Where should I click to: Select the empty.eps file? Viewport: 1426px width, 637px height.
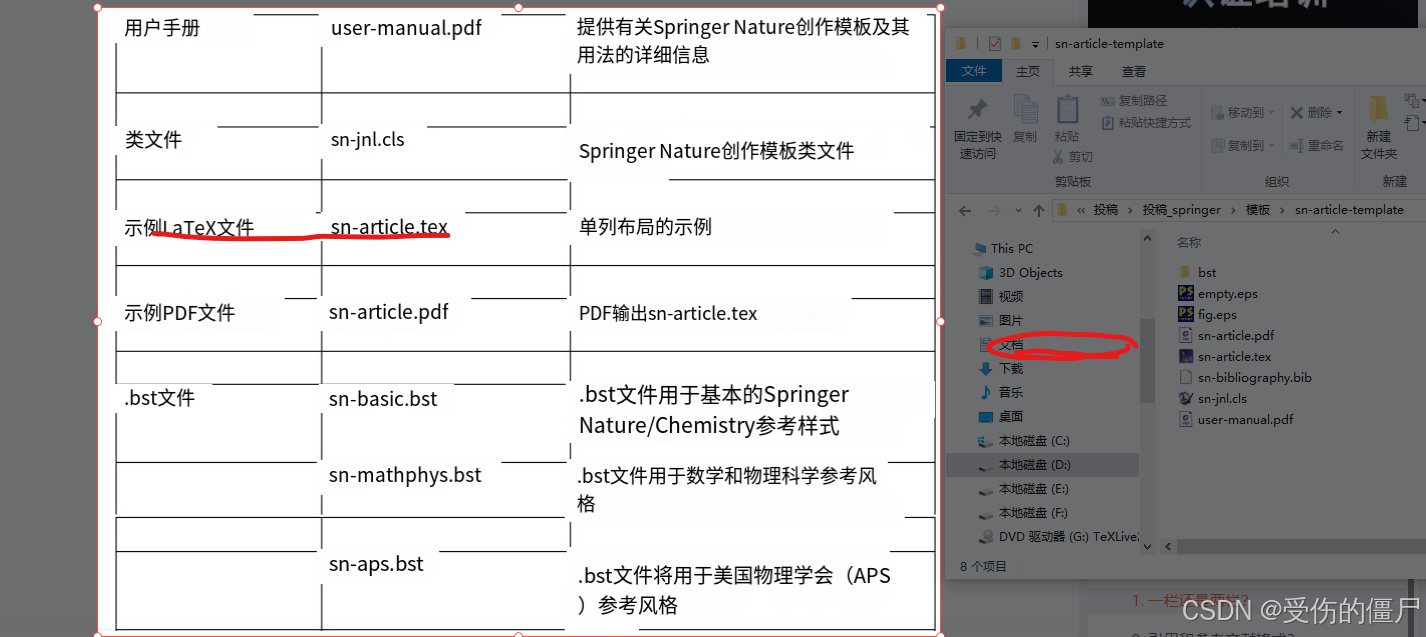point(1218,294)
